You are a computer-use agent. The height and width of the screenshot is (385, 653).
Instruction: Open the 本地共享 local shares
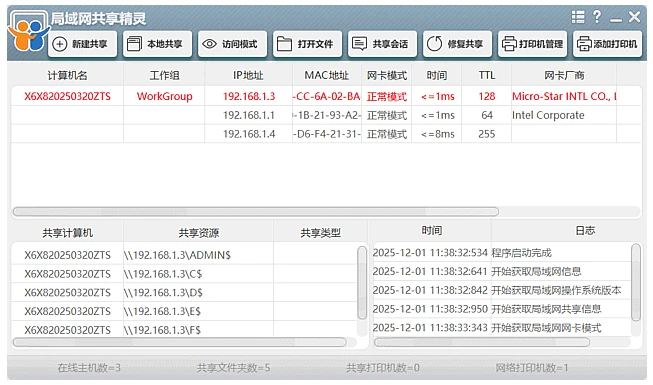[157, 44]
